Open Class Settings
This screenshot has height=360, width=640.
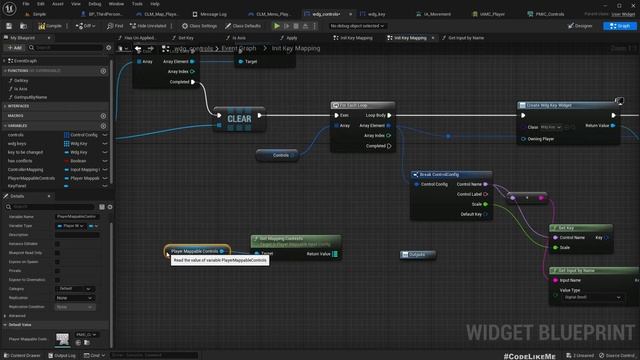(199, 26)
